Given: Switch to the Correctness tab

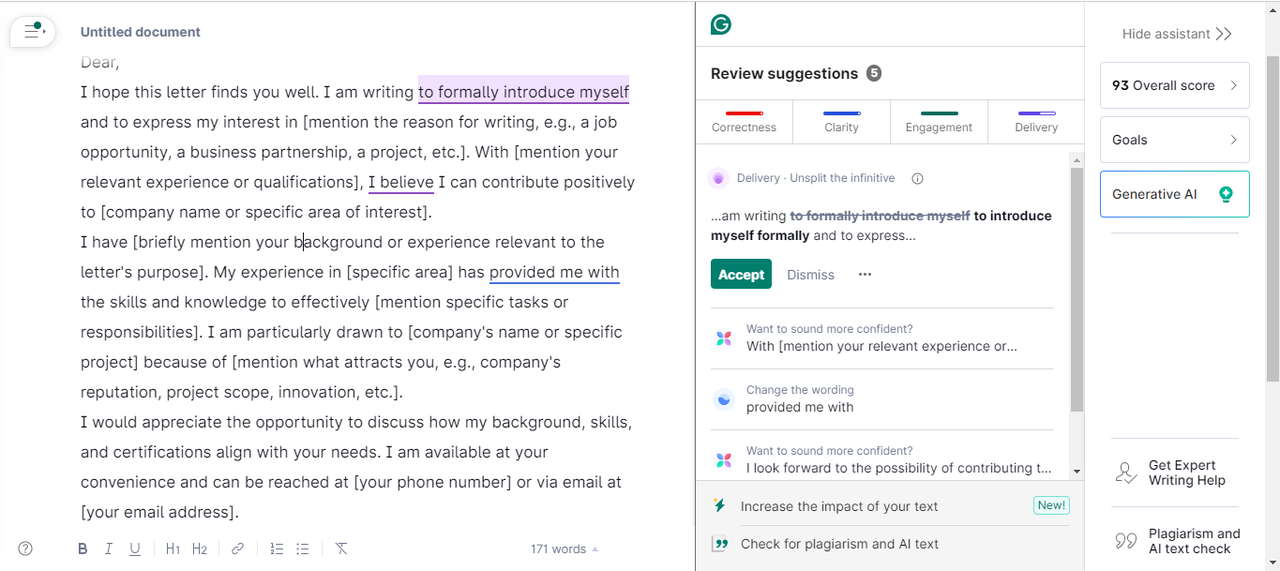Looking at the screenshot, I should coord(744,121).
